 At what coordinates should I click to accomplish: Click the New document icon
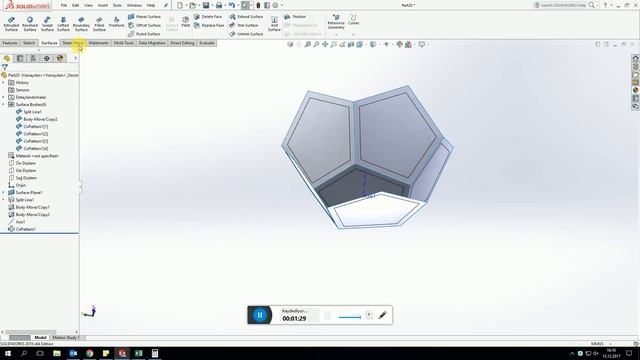tap(180, 5)
